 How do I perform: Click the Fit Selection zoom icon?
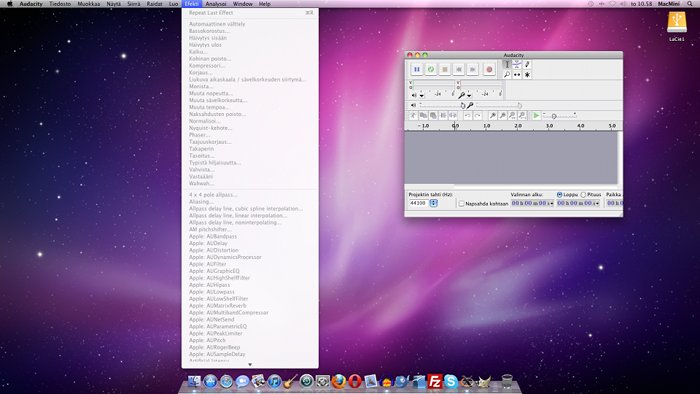click(x=512, y=116)
